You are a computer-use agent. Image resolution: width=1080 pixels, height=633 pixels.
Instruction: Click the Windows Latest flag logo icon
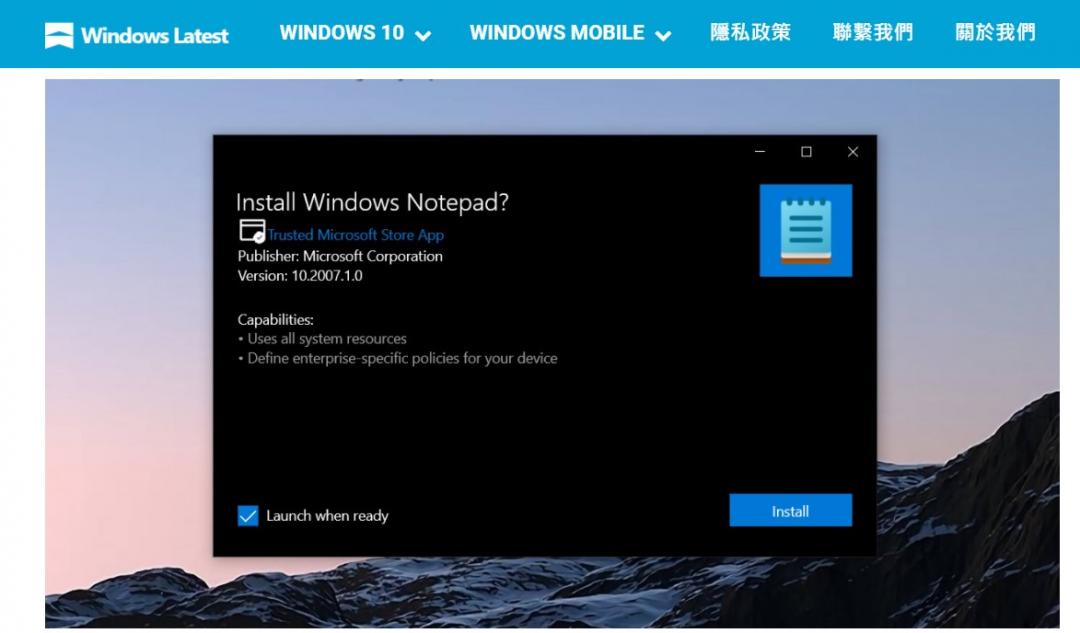pyautogui.click(x=59, y=36)
